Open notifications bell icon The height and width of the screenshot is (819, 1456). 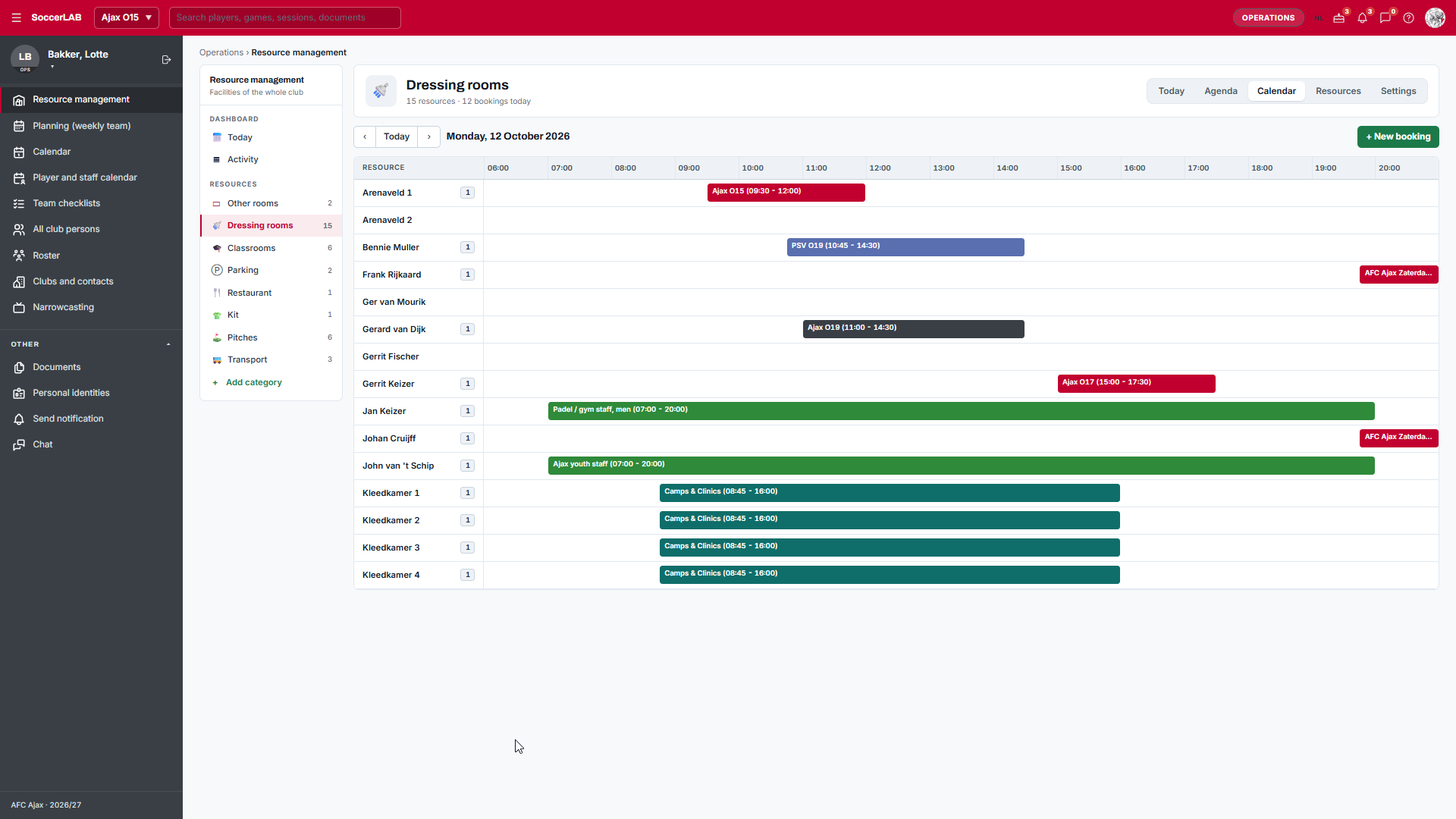(1363, 17)
